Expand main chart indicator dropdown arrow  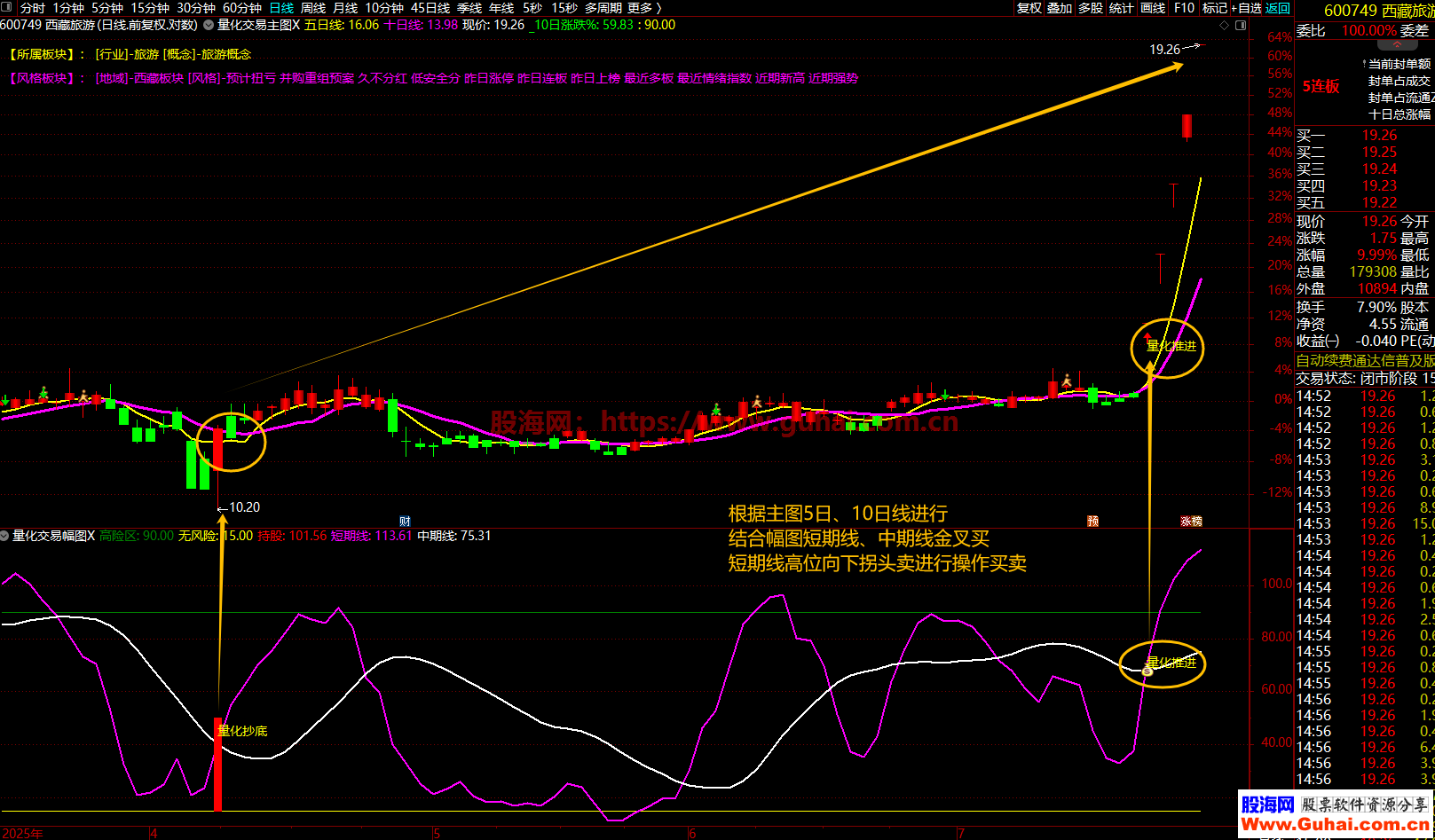pos(209,26)
